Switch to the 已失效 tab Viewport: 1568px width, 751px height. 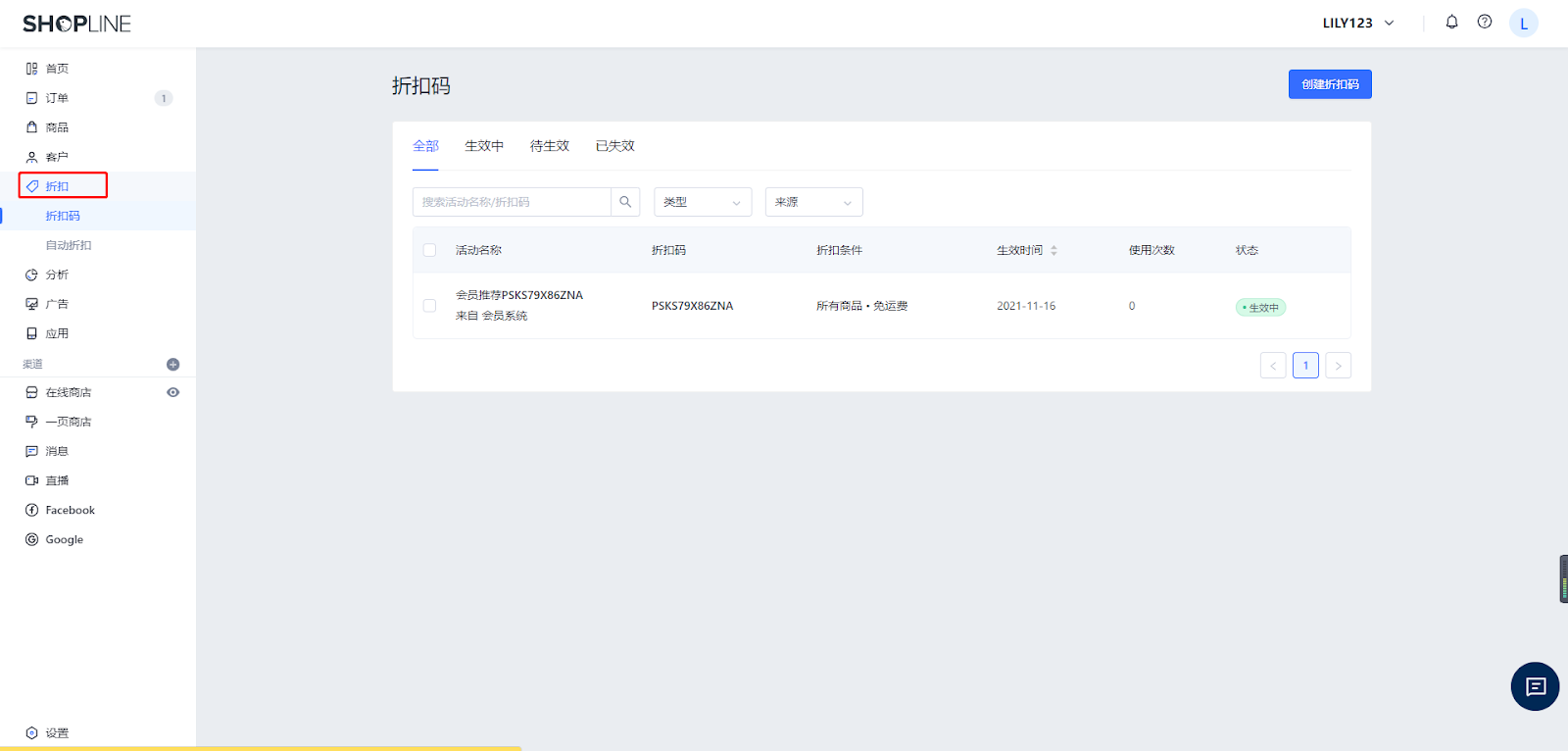point(614,146)
